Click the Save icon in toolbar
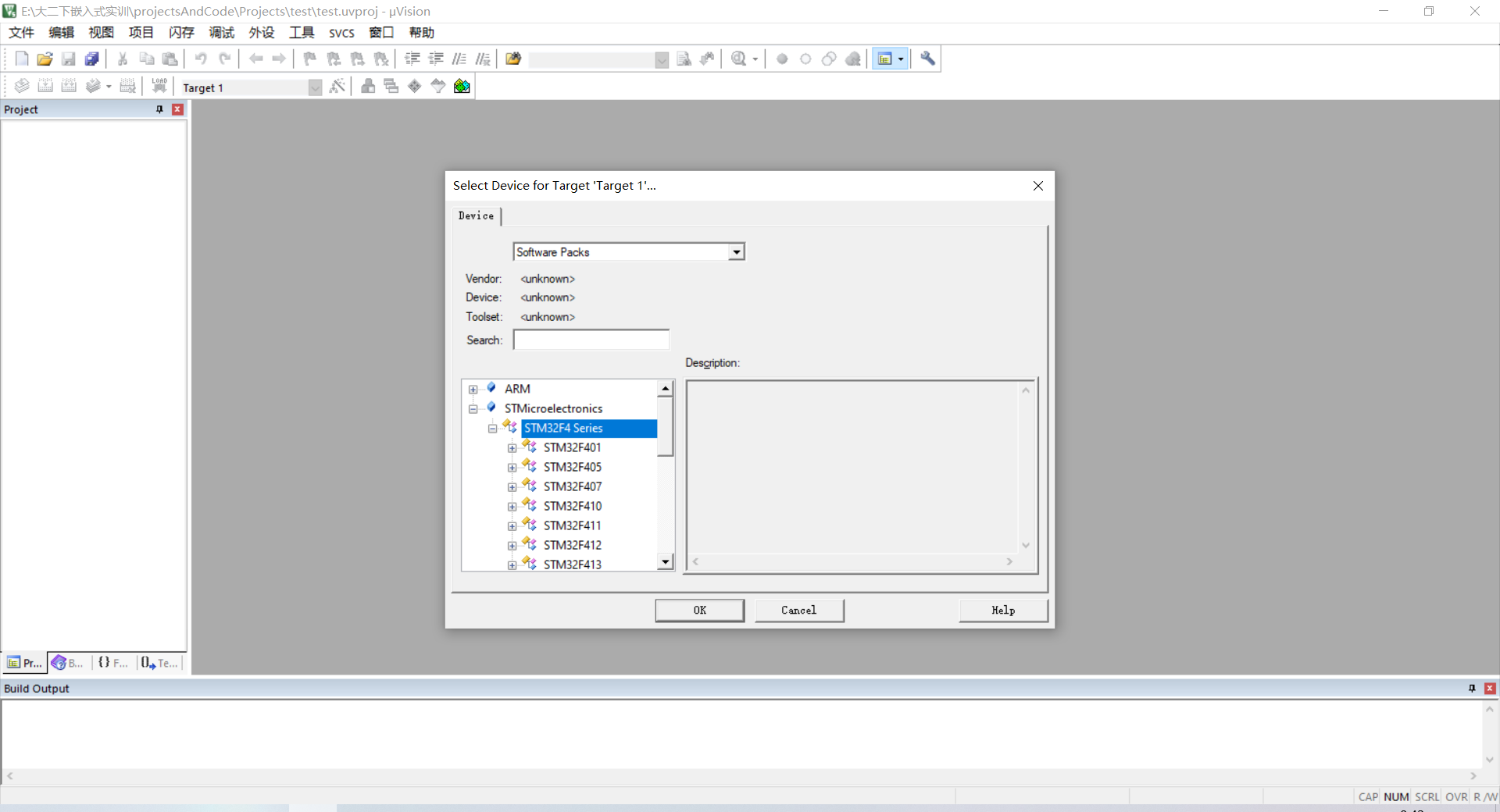Image resolution: width=1500 pixels, height=812 pixels. [69, 59]
